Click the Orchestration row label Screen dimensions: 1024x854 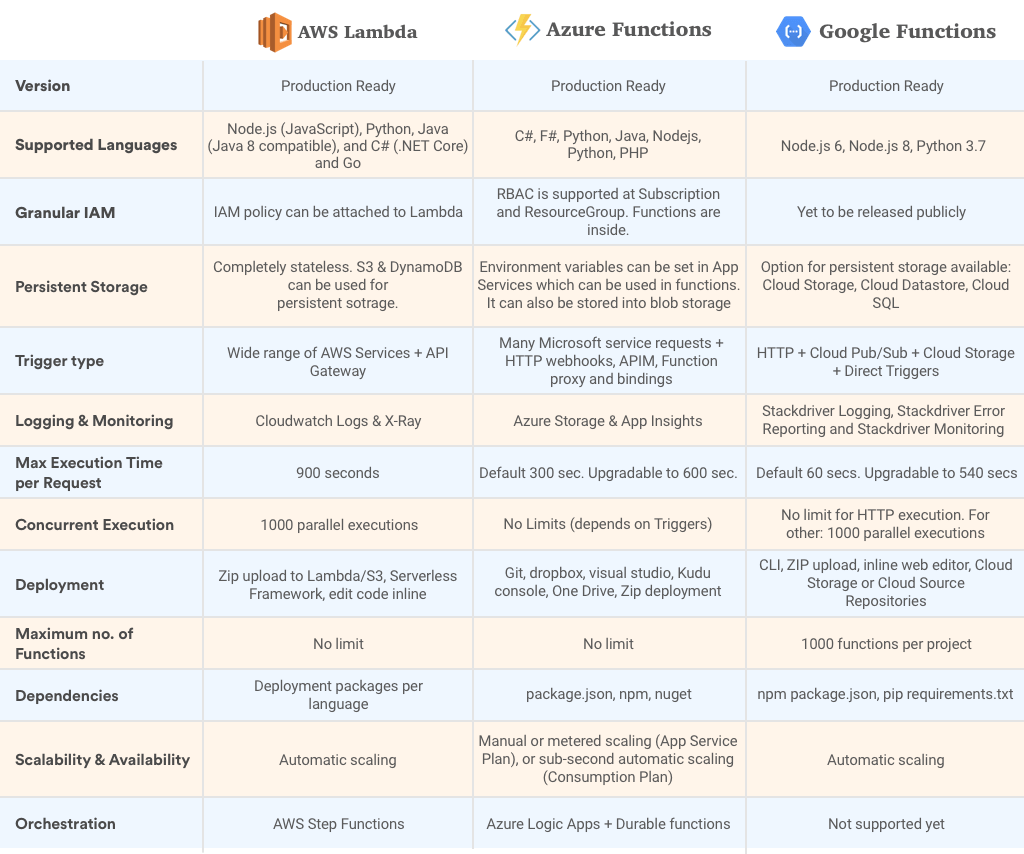65,824
